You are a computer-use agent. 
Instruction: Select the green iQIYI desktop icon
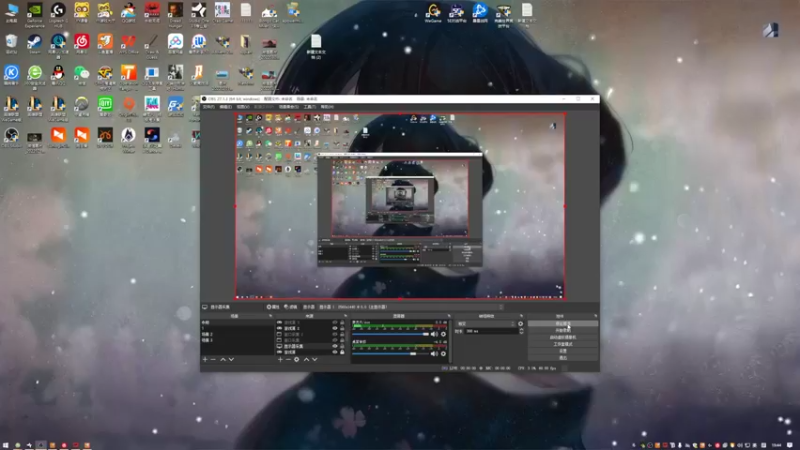click(x=105, y=105)
